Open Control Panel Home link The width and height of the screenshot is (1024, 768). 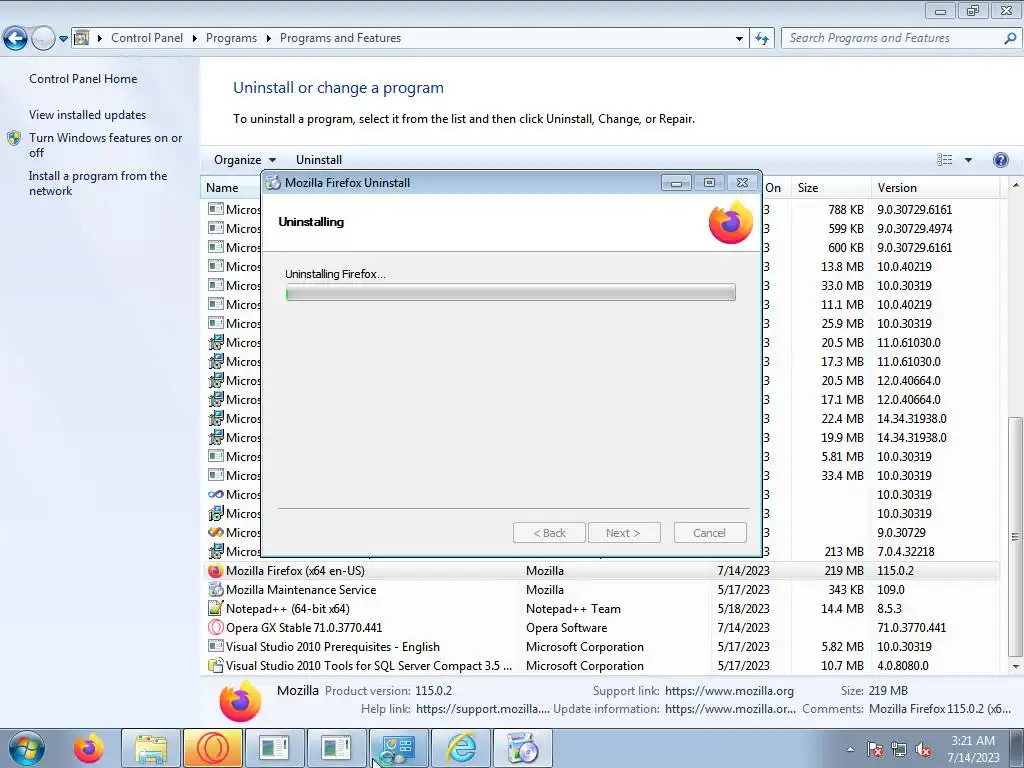coord(83,79)
